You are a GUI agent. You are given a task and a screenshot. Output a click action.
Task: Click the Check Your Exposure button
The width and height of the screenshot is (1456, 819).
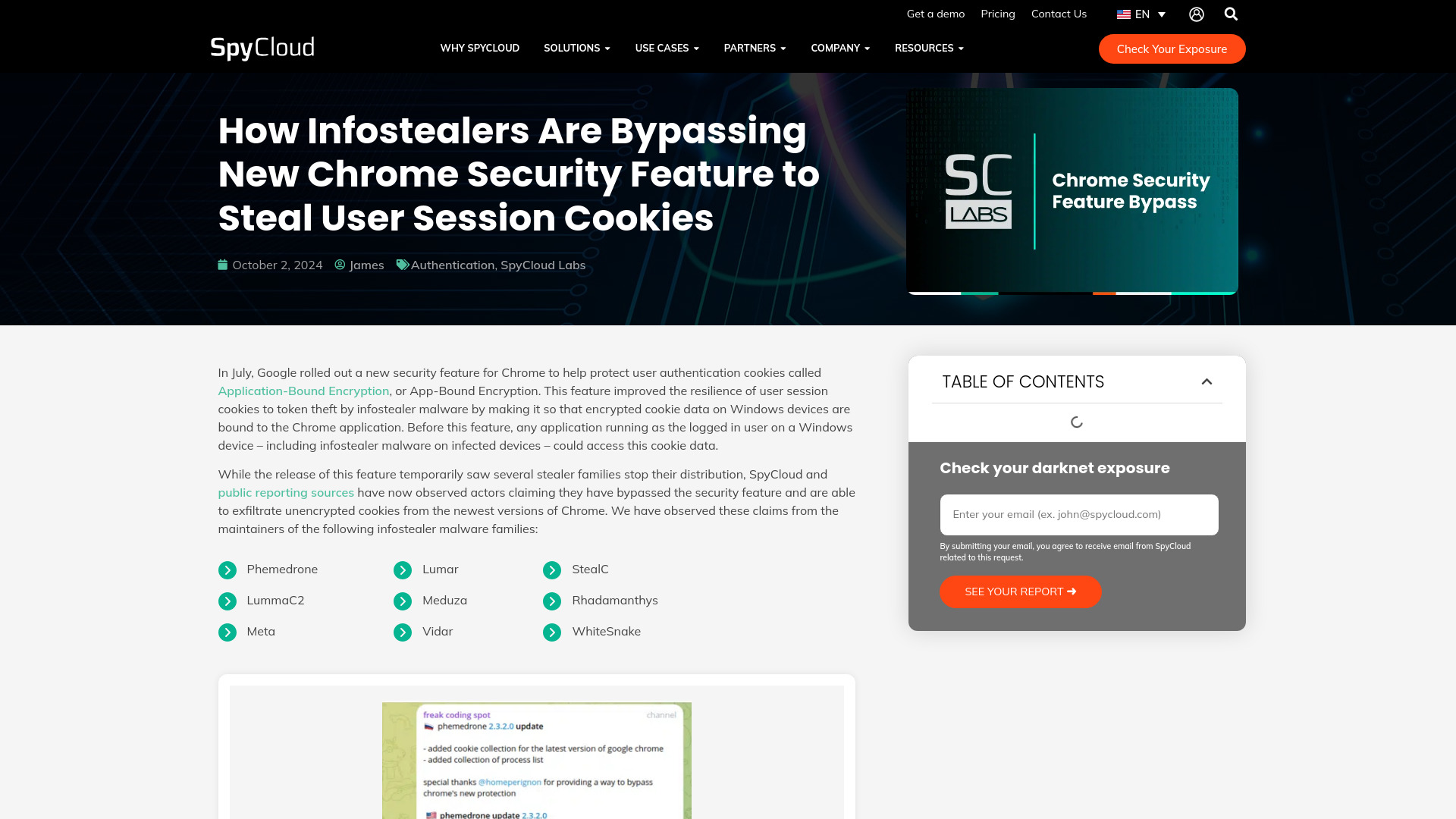point(1171,48)
